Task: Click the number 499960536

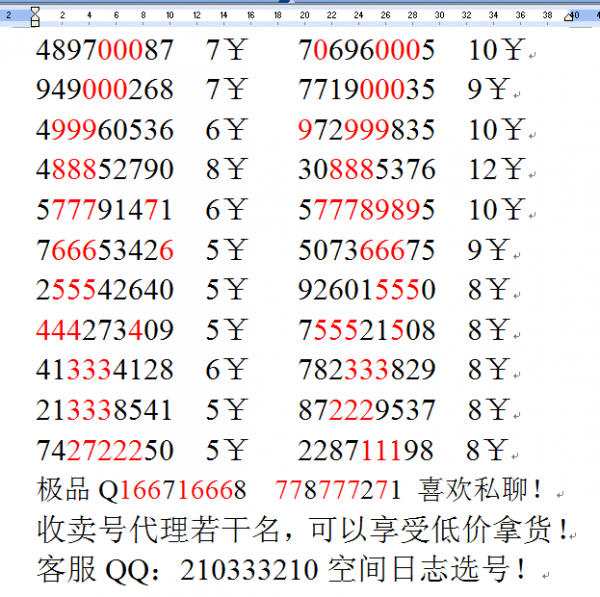Action: point(104,130)
